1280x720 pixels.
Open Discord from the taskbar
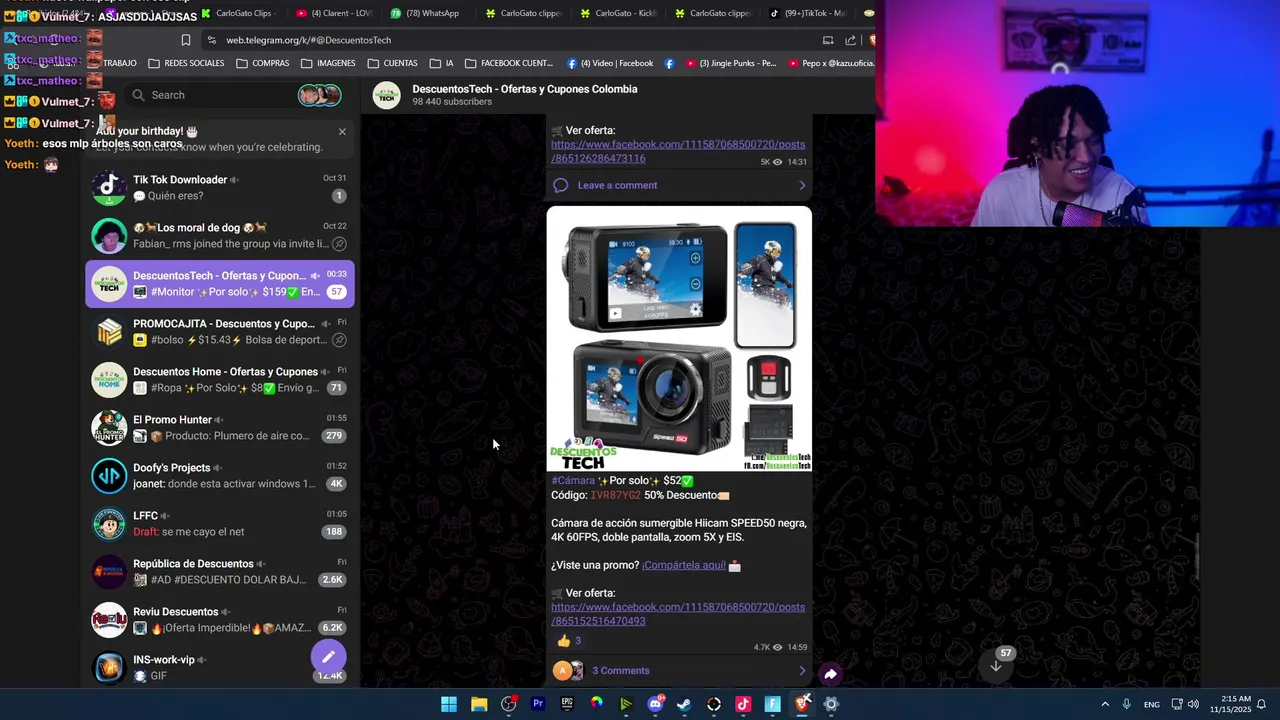655,704
